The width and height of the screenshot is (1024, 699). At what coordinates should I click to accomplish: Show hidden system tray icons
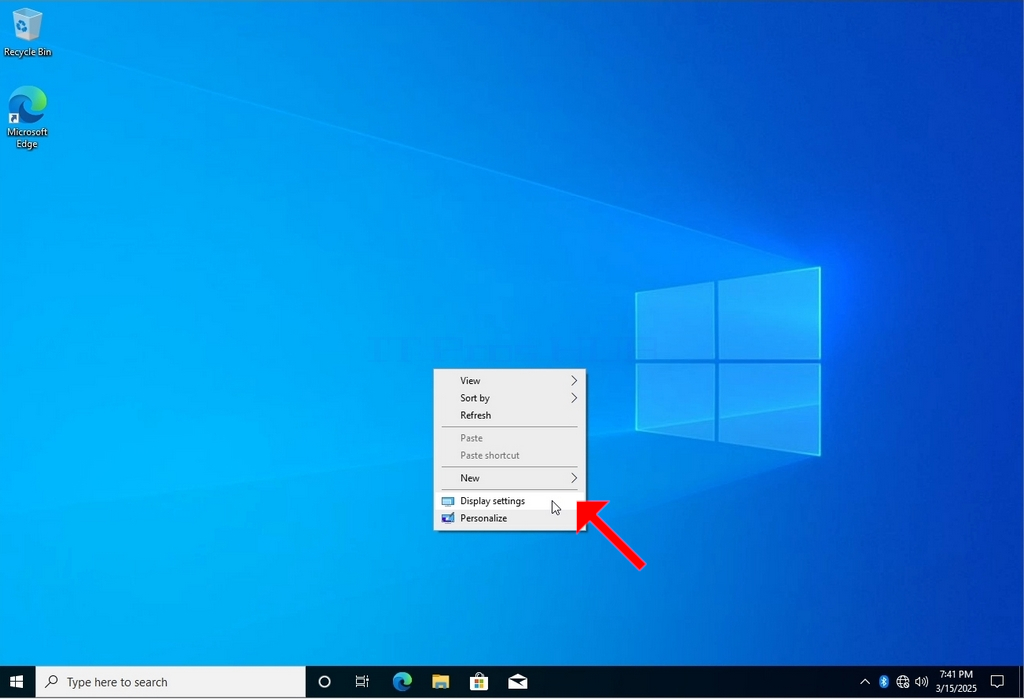point(865,682)
